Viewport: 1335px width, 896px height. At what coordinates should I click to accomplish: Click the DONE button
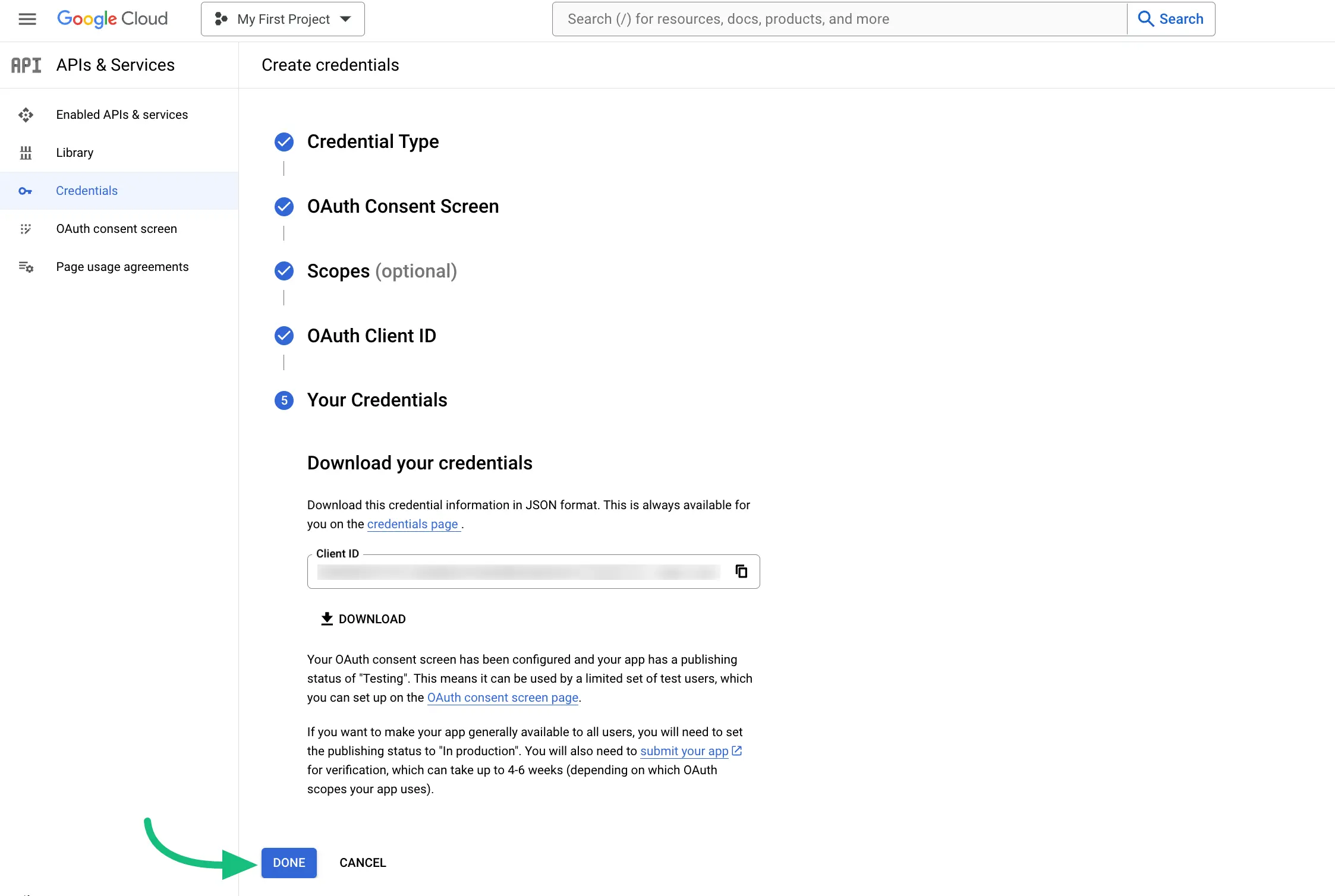[x=289, y=862]
